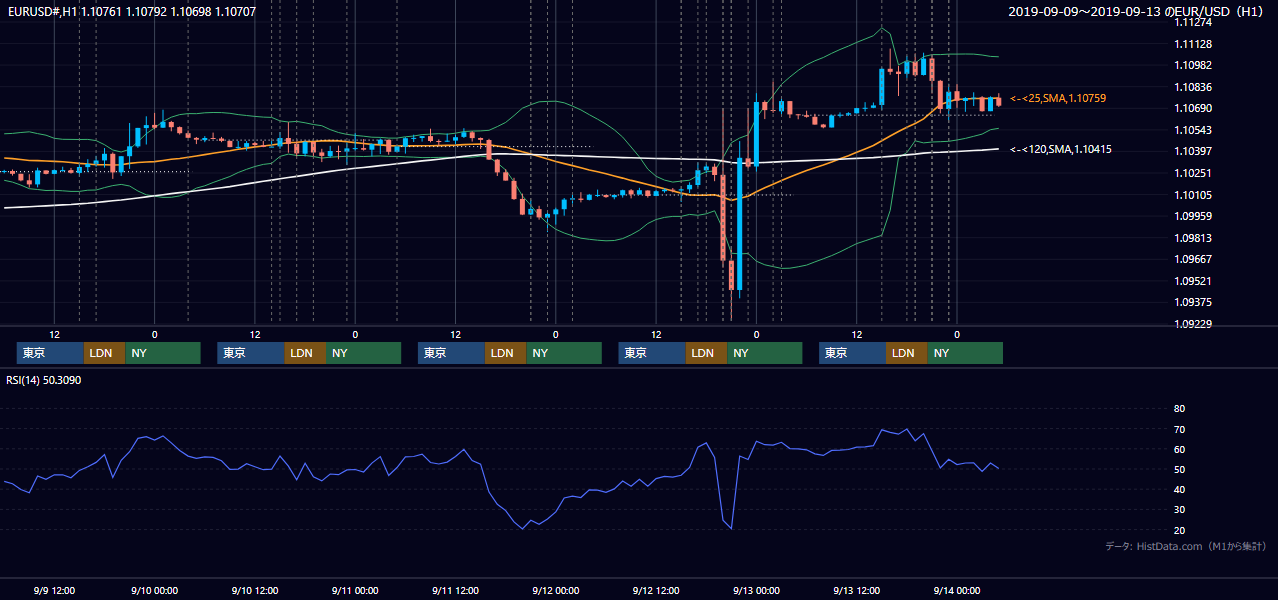Click RSI scale level 30

pyautogui.click(x=1179, y=510)
